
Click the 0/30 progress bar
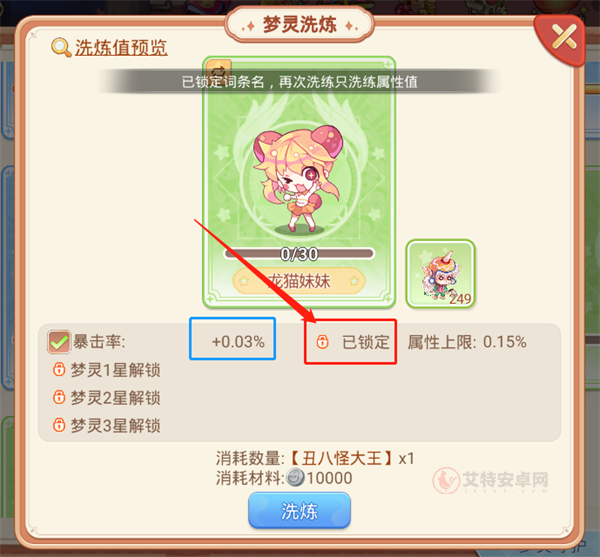(299, 254)
